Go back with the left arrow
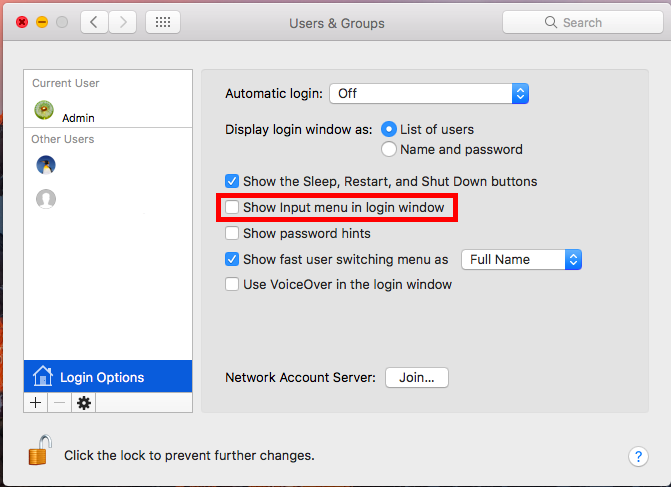This screenshot has width=671, height=487. point(95,22)
